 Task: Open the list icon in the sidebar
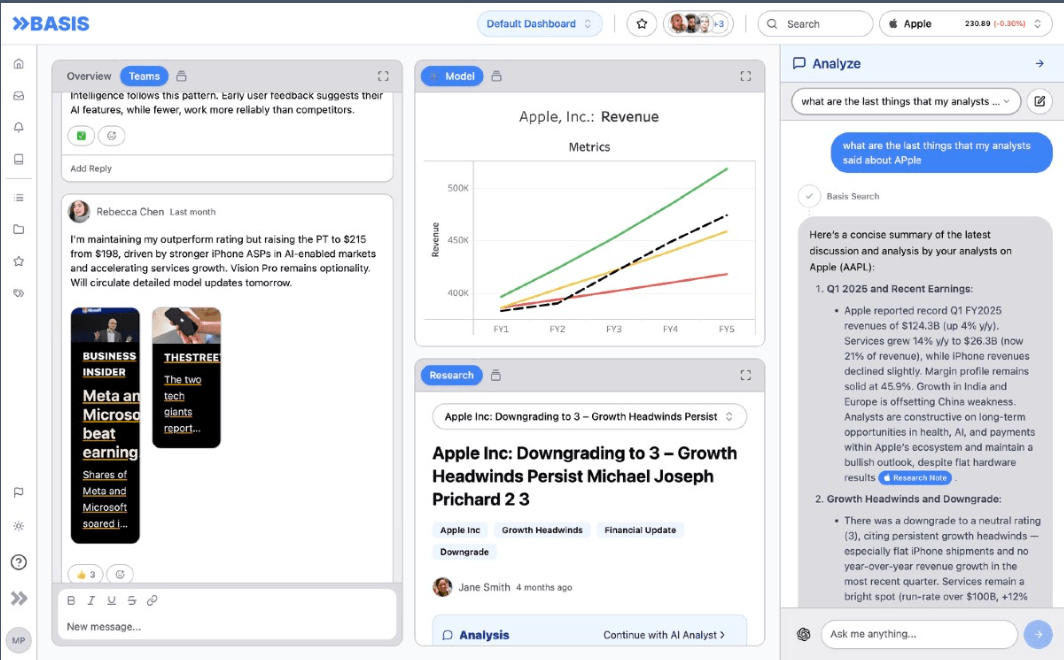[x=19, y=198]
